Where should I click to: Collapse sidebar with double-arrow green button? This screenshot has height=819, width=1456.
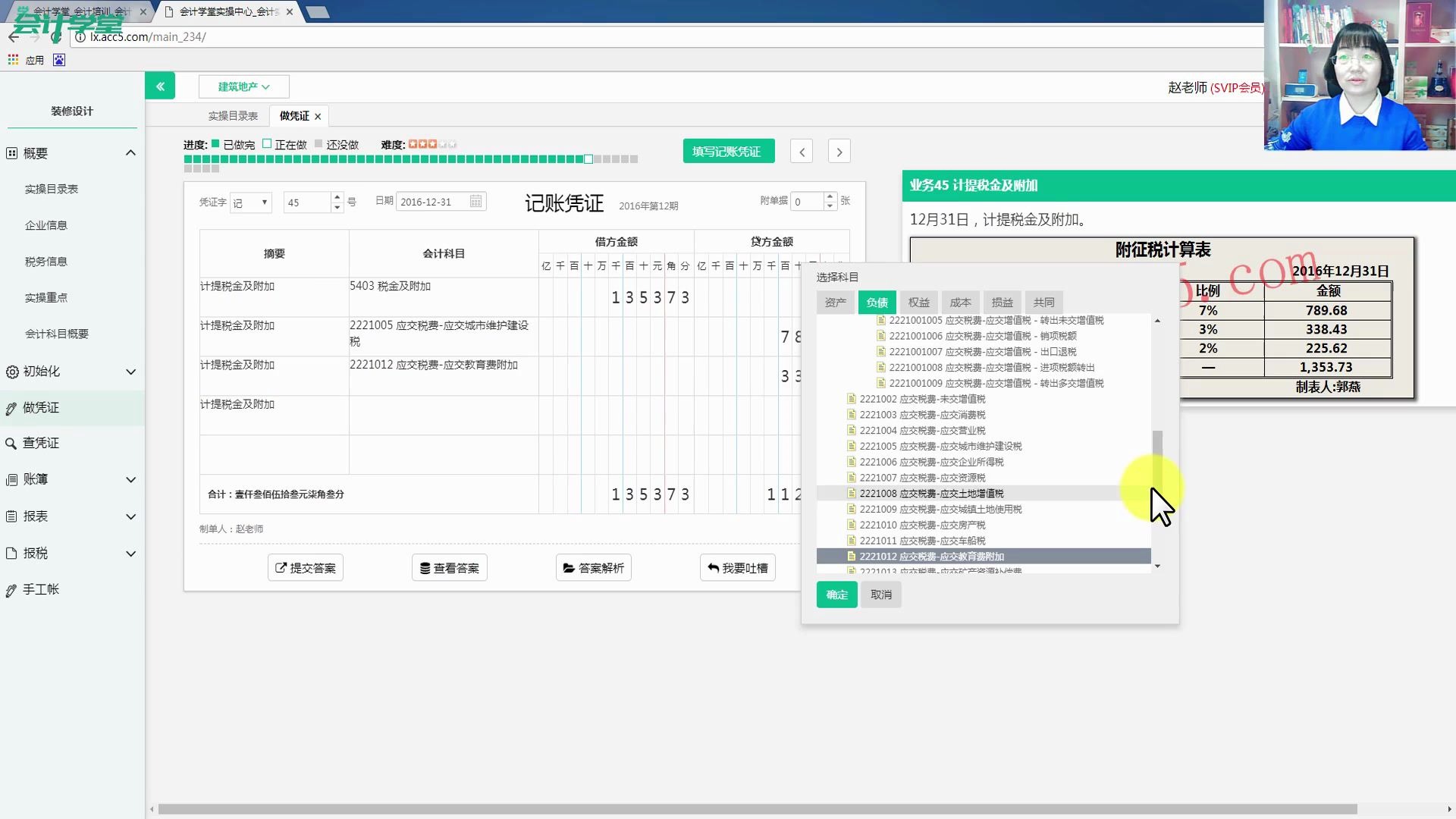(160, 86)
